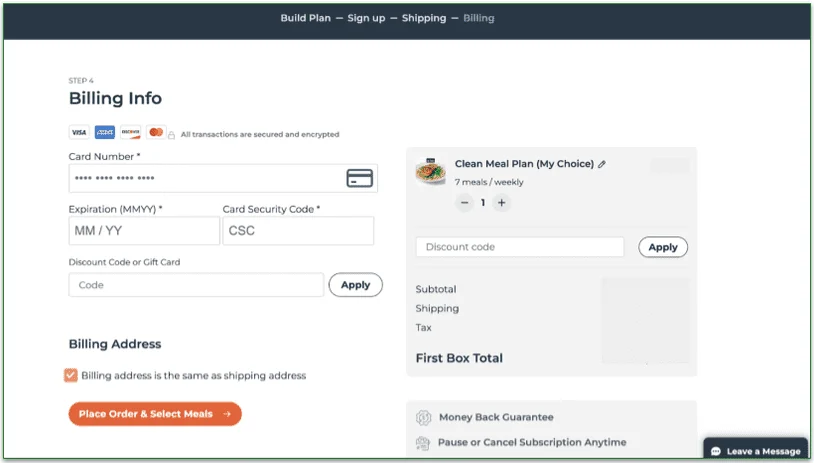The width and height of the screenshot is (814, 463).
Task: Click the Mastercard card logo
Action: (x=156, y=132)
